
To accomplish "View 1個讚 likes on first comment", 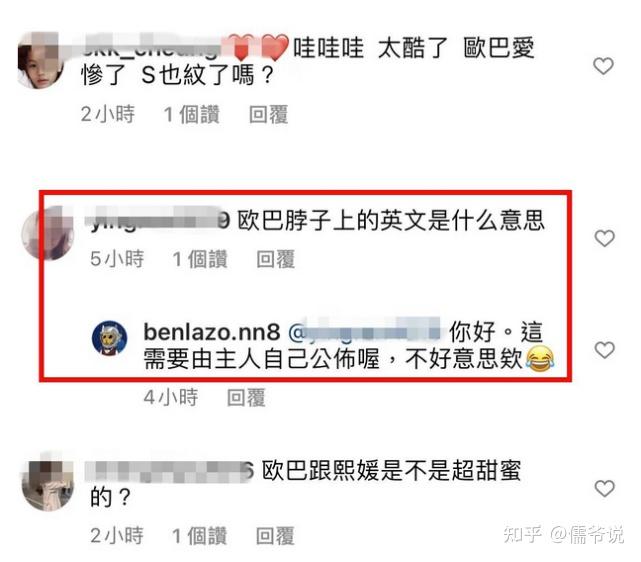I will click(191, 114).
